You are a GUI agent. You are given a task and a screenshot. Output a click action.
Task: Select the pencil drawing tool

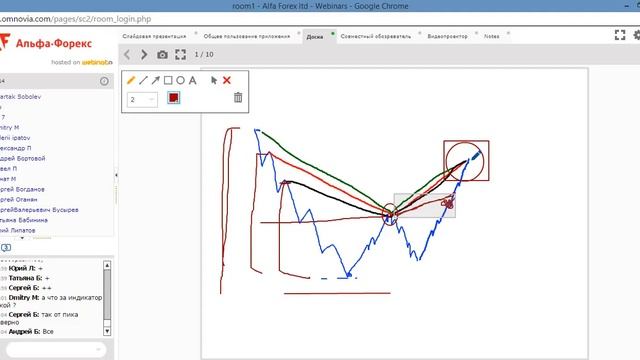pyautogui.click(x=131, y=80)
